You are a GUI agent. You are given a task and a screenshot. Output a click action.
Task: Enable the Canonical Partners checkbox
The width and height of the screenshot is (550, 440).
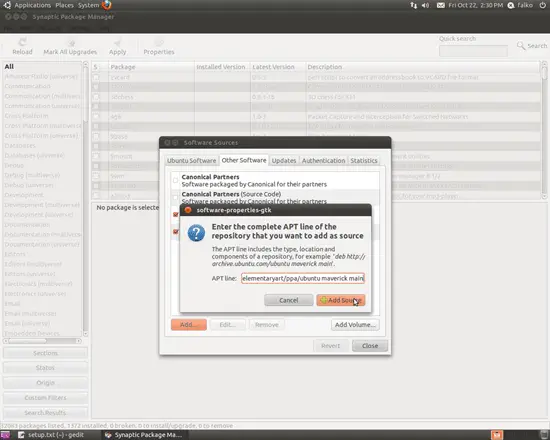pyautogui.click(x=175, y=180)
